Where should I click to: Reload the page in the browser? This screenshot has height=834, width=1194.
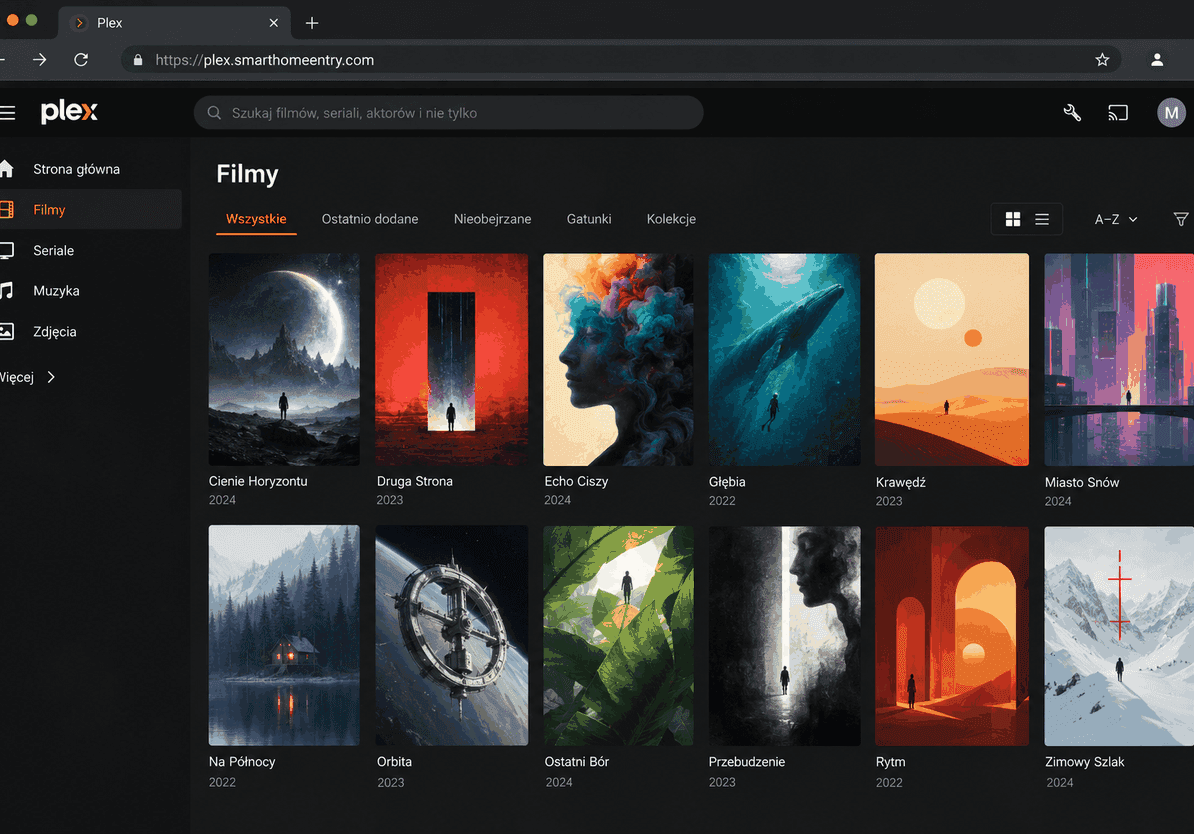(x=81, y=59)
